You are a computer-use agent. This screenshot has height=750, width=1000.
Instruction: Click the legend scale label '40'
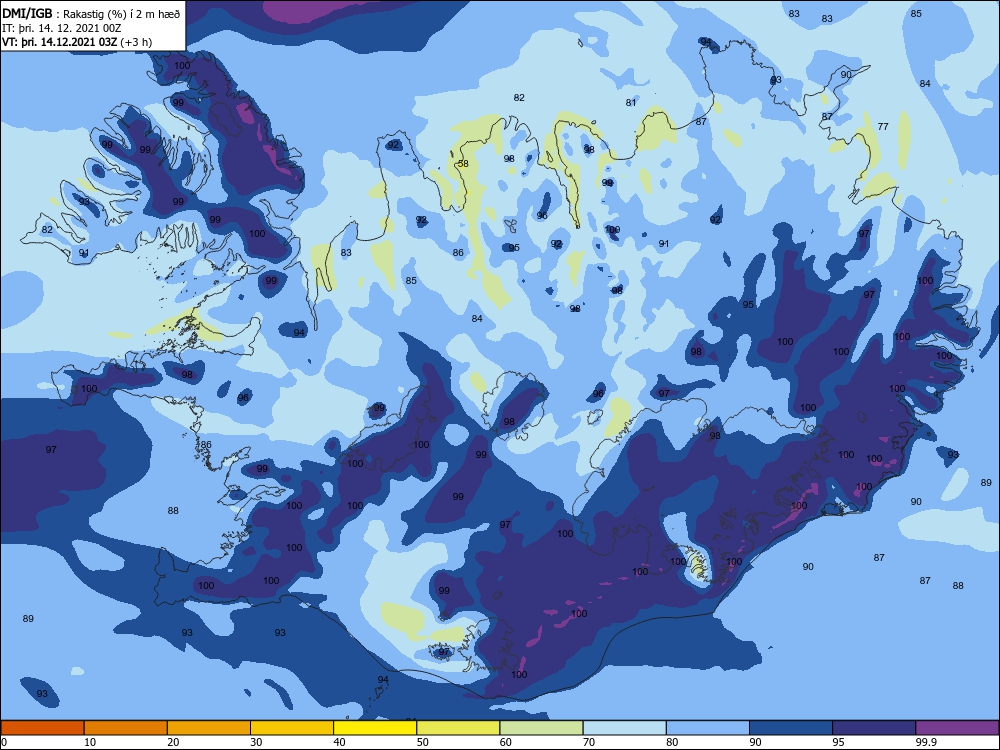(x=339, y=742)
